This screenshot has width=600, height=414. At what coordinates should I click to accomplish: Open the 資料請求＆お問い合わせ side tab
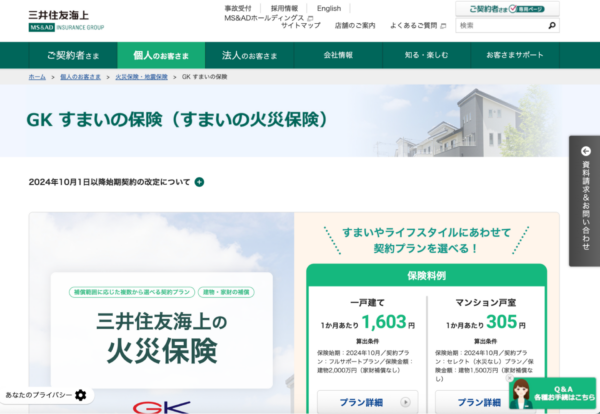(x=584, y=201)
